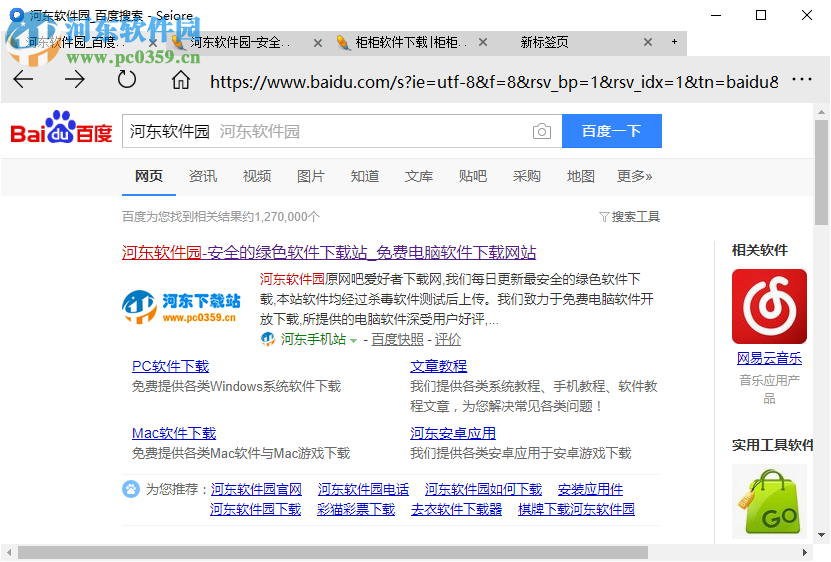Viewport: 831px width, 562px height.
Task: Open the 网易云音乐 text link
Action: pos(769,358)
